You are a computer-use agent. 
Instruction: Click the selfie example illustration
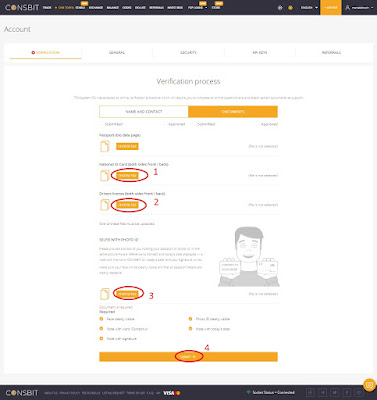pyautogui.click(x=249, y=257)
